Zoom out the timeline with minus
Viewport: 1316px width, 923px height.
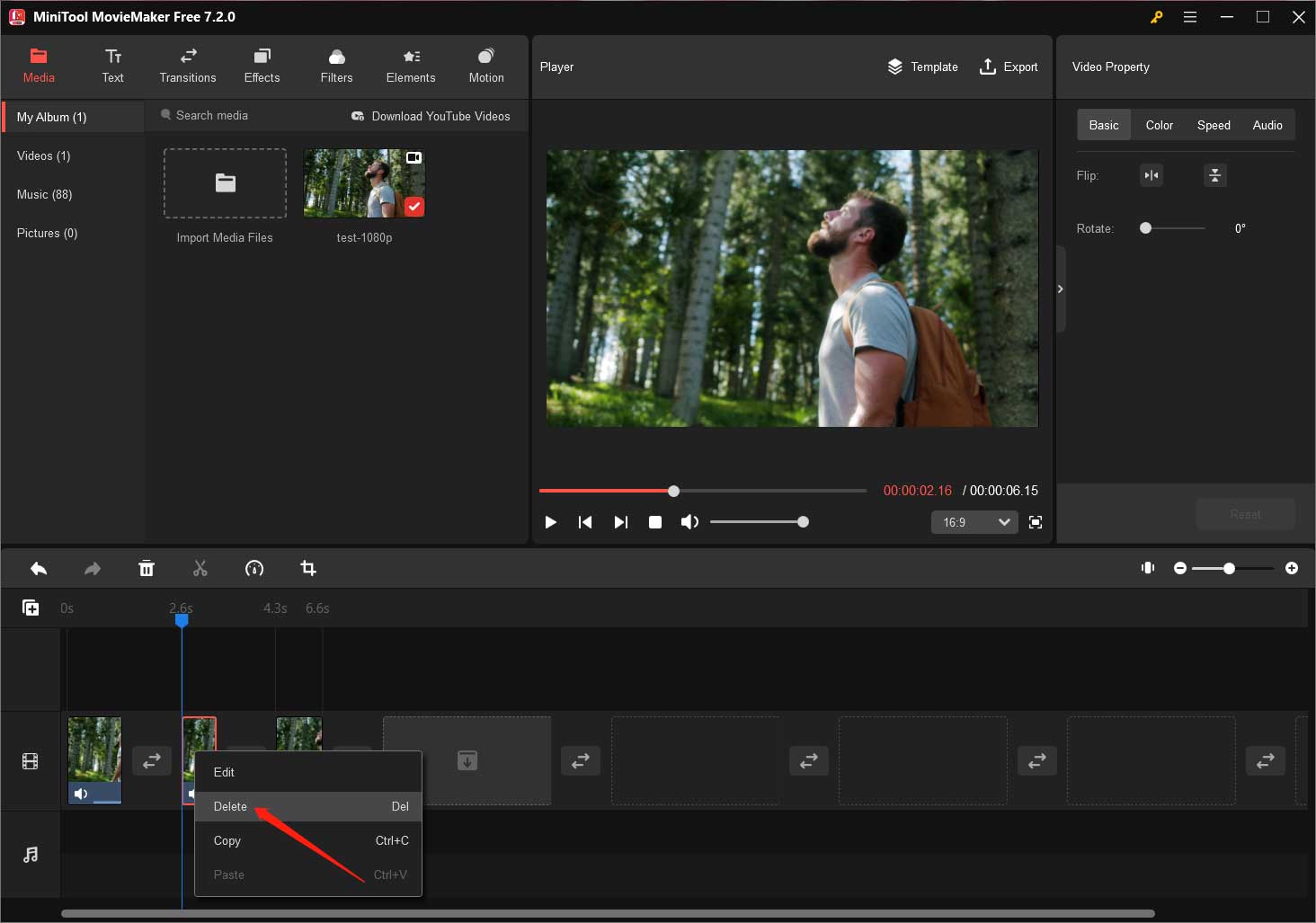(1180, 568)
